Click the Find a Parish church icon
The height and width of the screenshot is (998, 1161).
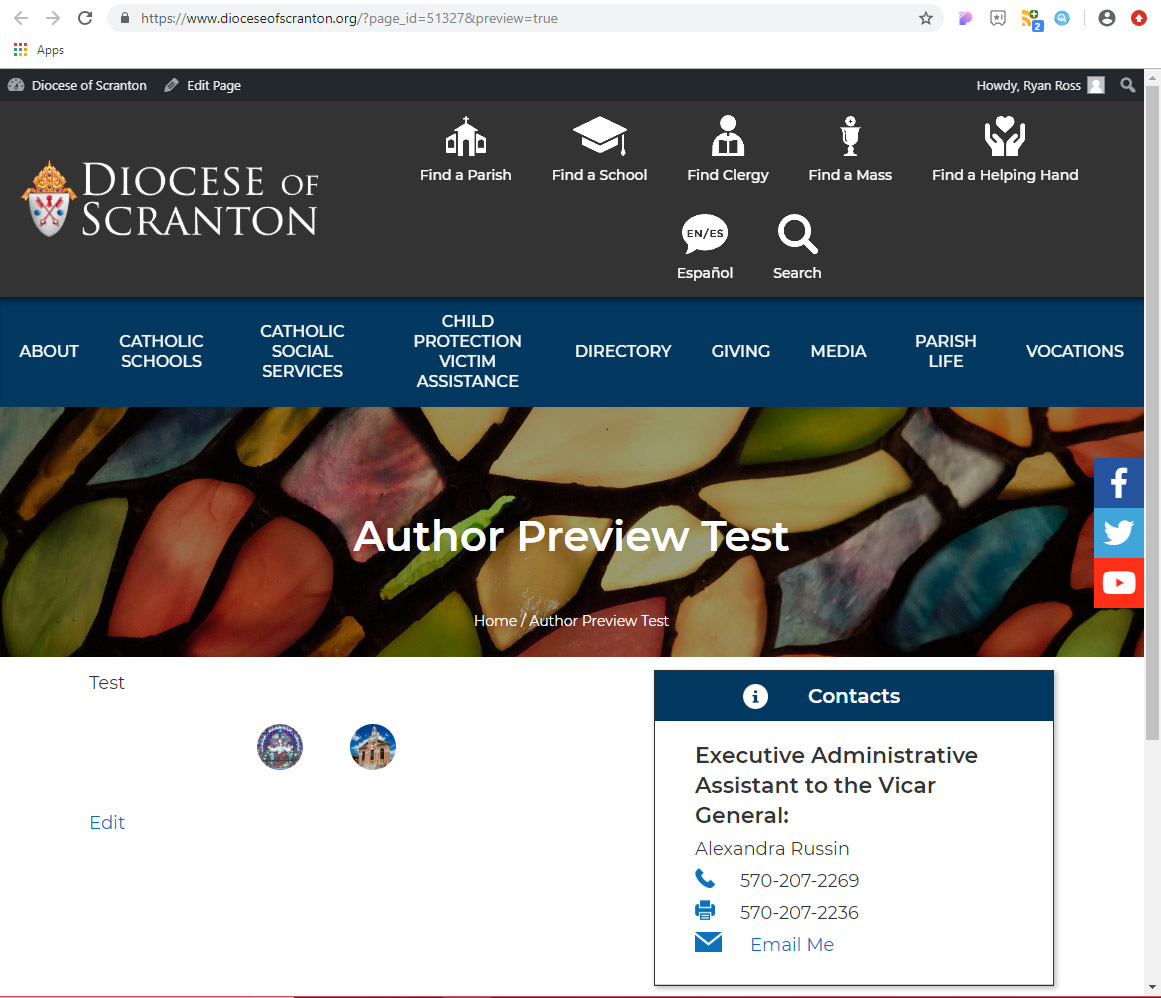pos(465,137)
